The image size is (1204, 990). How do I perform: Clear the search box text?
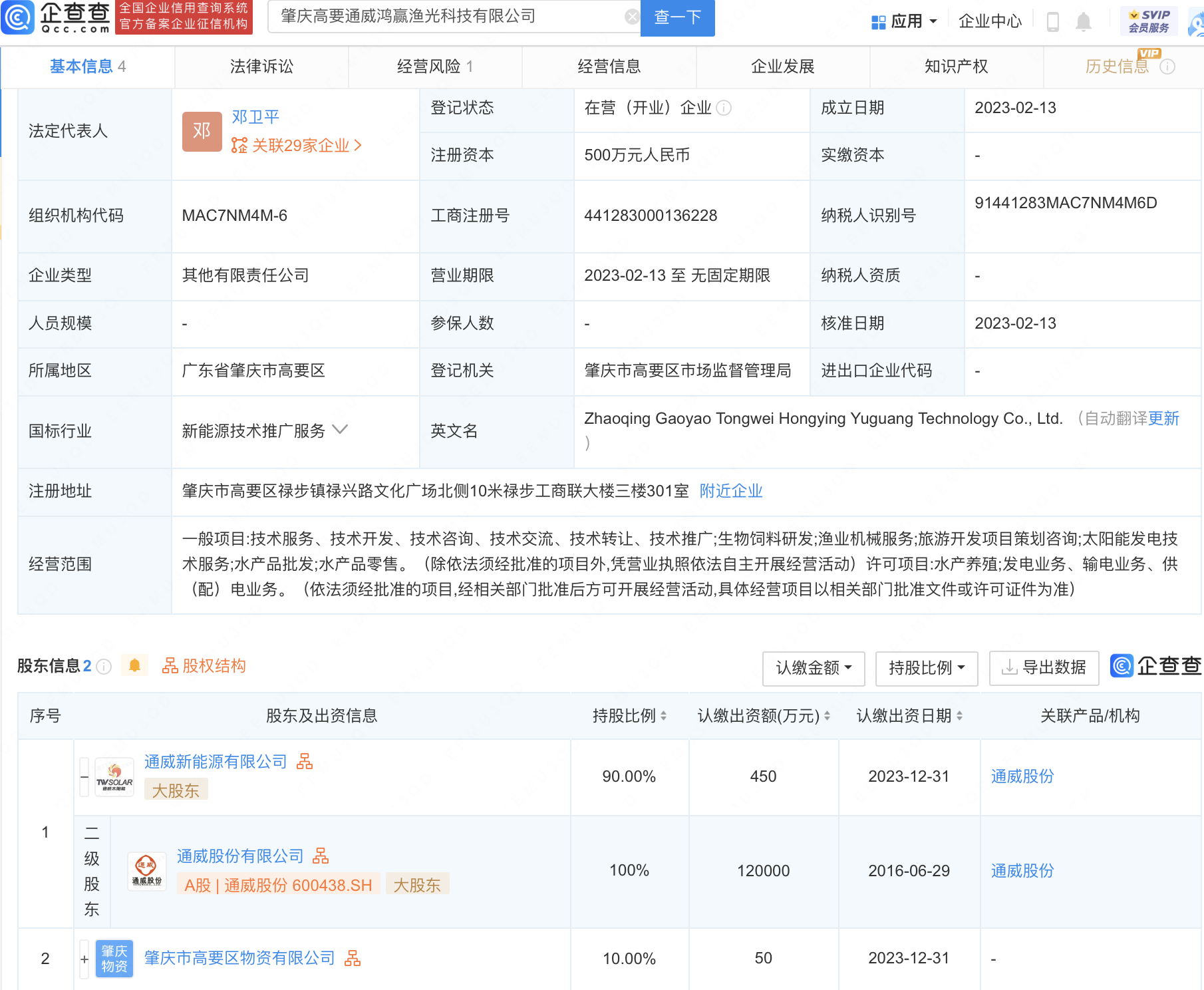(x=632, y=17)
